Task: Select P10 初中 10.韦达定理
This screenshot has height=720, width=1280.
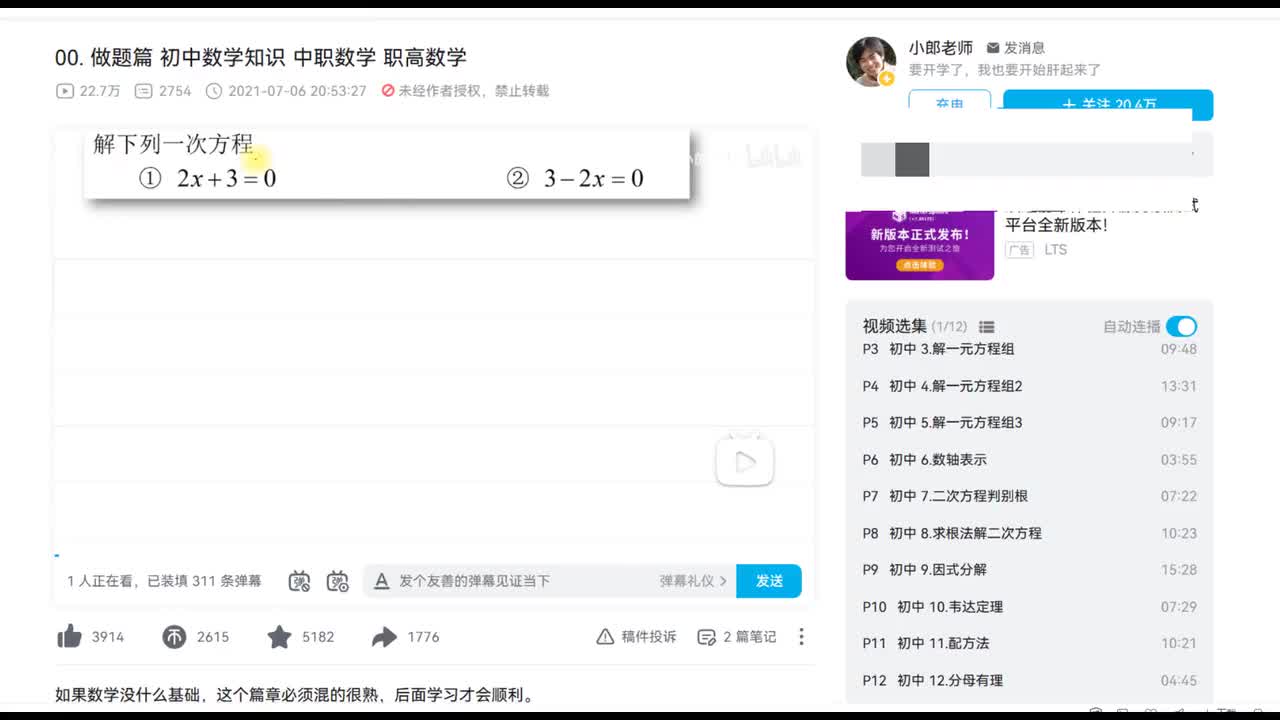Action: click(x=1030, y=607)
